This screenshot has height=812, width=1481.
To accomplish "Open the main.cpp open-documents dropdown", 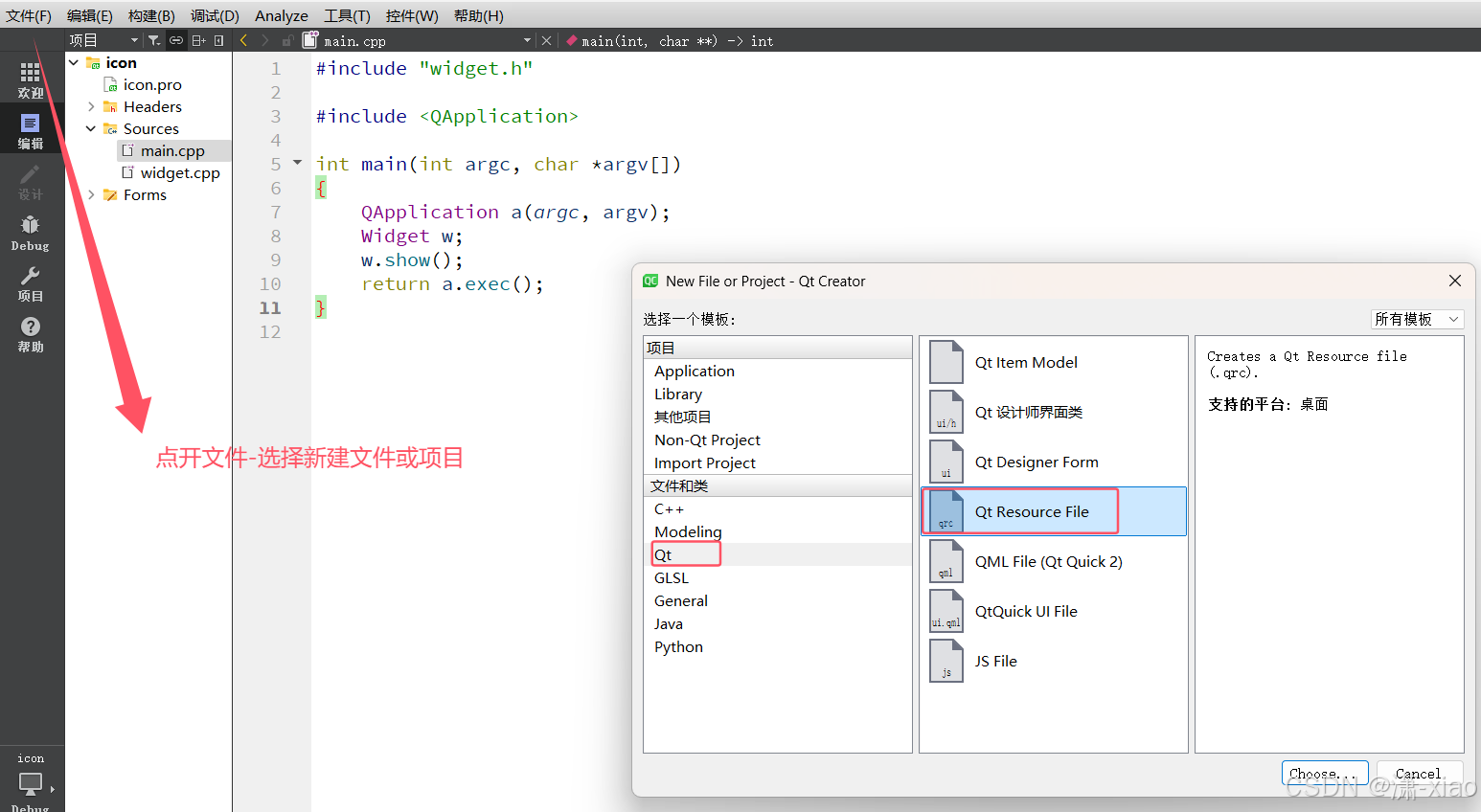I will (x=527, y=40).
